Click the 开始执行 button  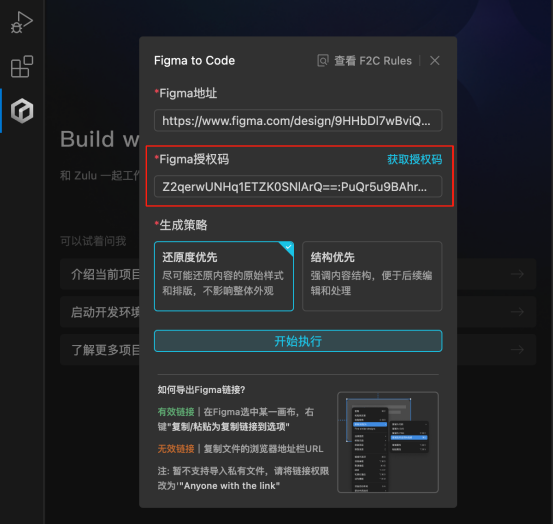pos(298,341)
